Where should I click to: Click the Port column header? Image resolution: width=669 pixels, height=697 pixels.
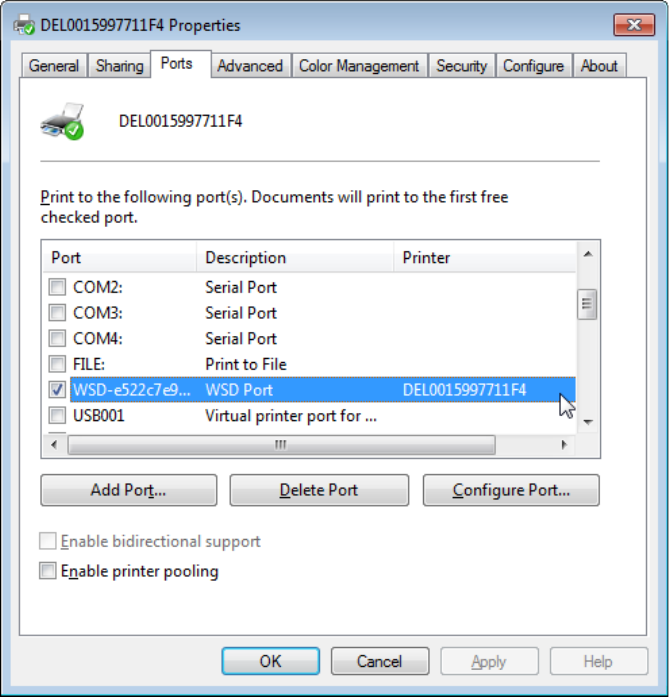coord(118,258)
